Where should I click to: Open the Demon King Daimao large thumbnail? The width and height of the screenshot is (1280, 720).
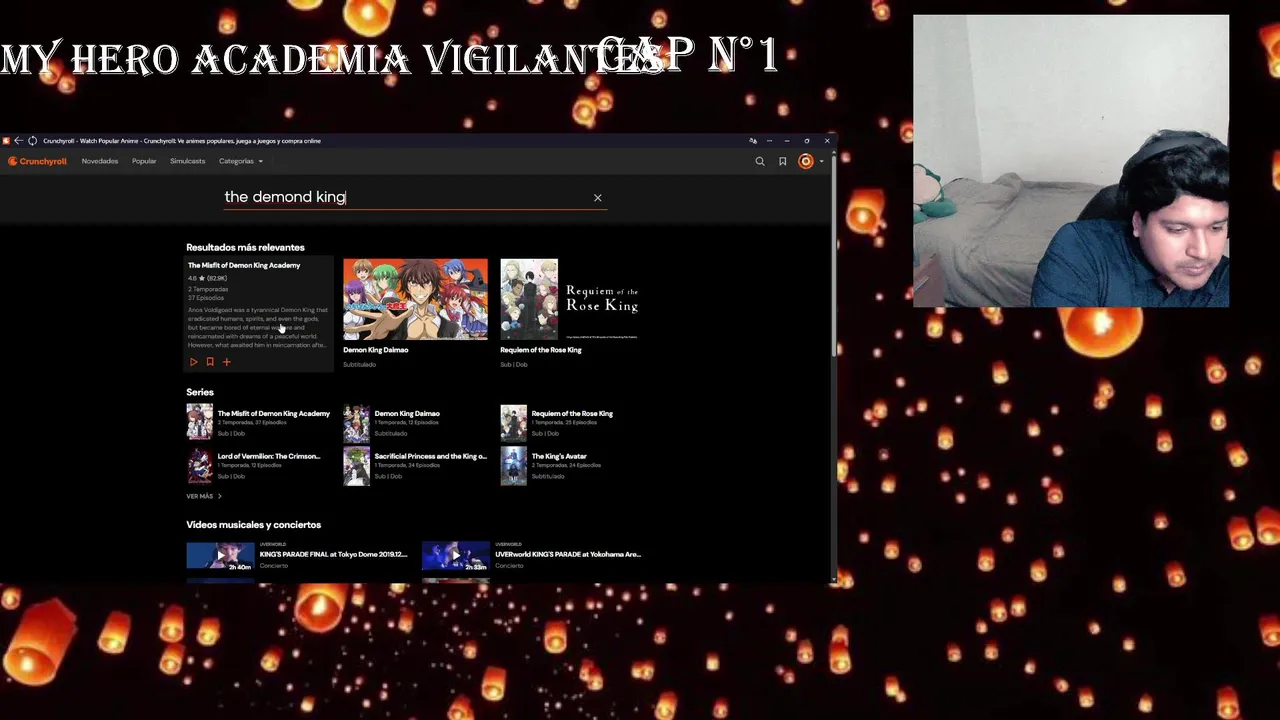click(x=415, y=299)
